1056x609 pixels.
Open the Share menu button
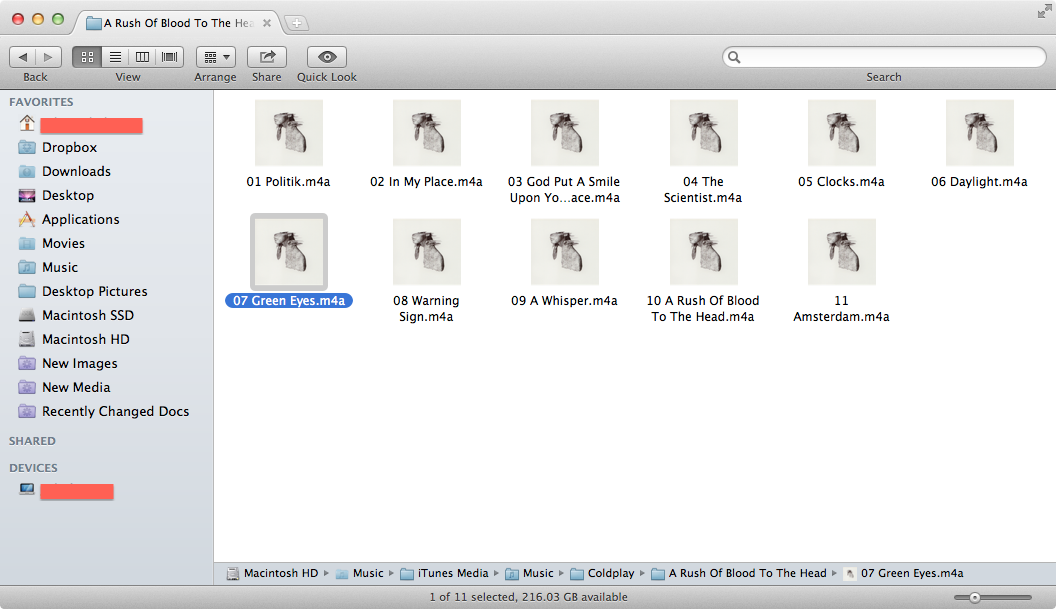click(267, 57)
